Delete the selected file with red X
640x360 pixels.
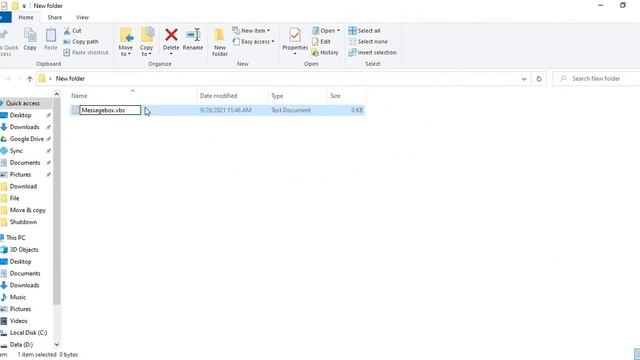tap(171, 39)
